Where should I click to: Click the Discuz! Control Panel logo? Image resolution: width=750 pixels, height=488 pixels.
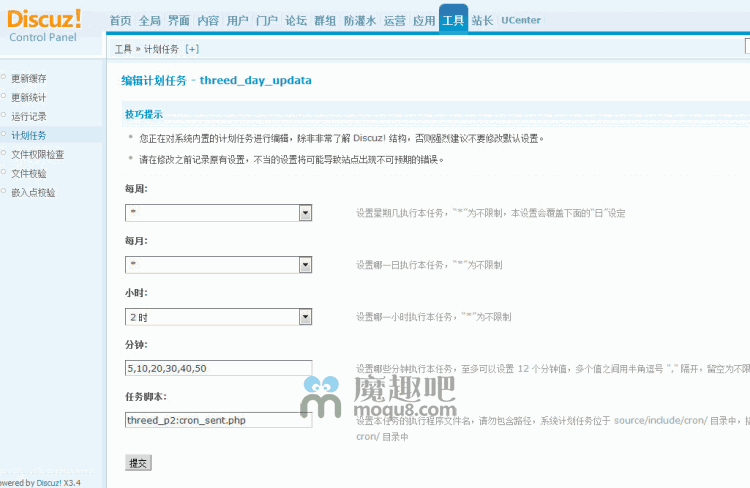[x=44, y=26]
